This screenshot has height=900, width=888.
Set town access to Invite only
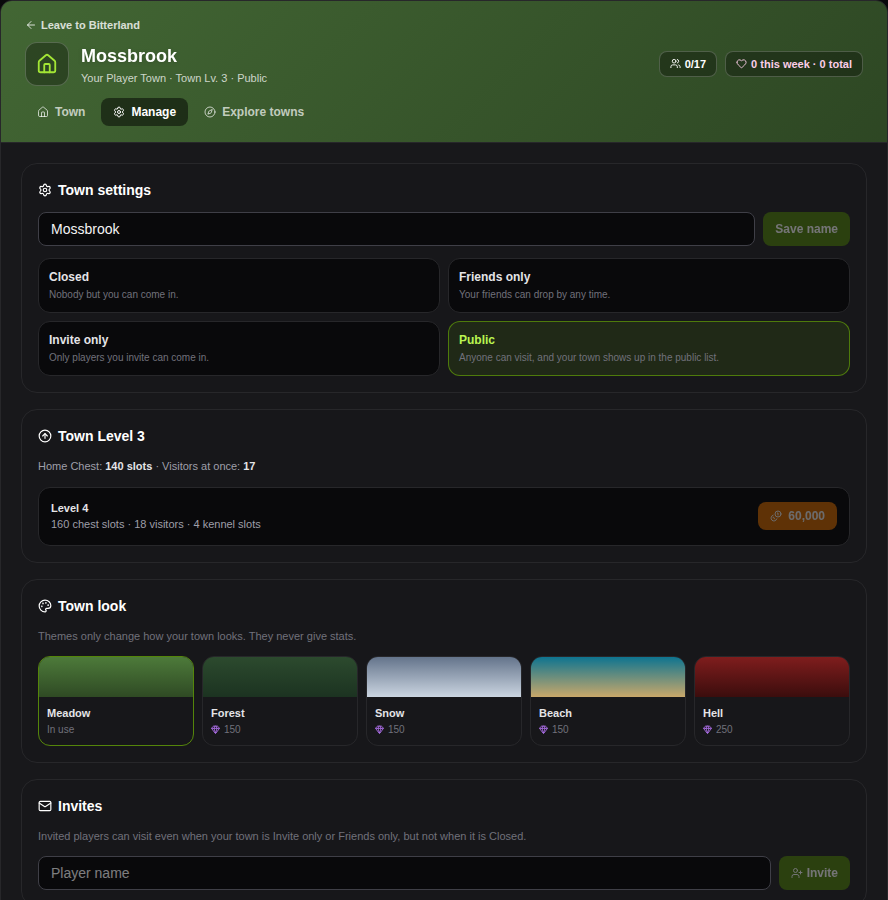point(239,348)
